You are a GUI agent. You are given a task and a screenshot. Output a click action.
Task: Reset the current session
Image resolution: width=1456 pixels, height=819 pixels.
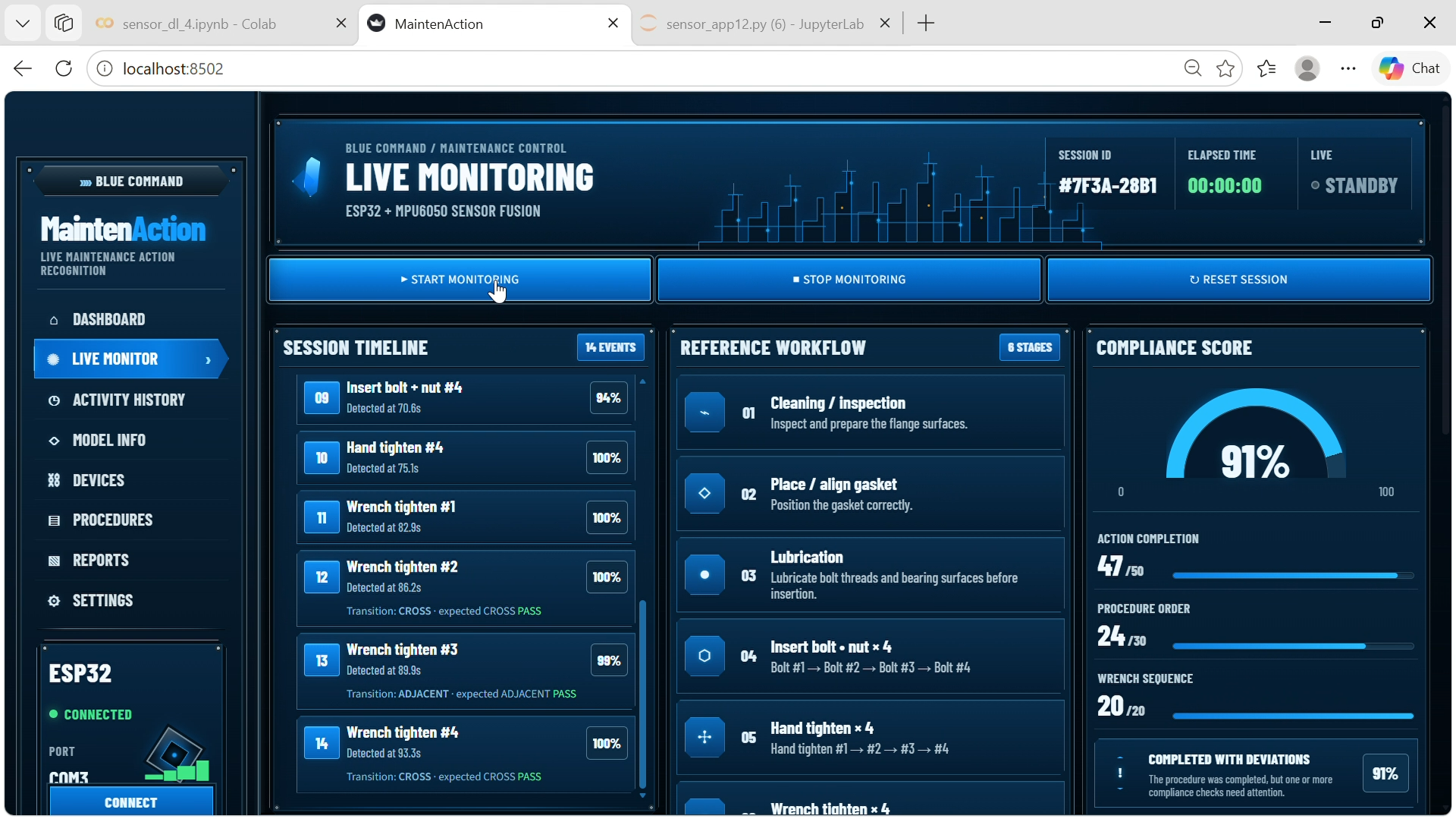(1238, 280)
